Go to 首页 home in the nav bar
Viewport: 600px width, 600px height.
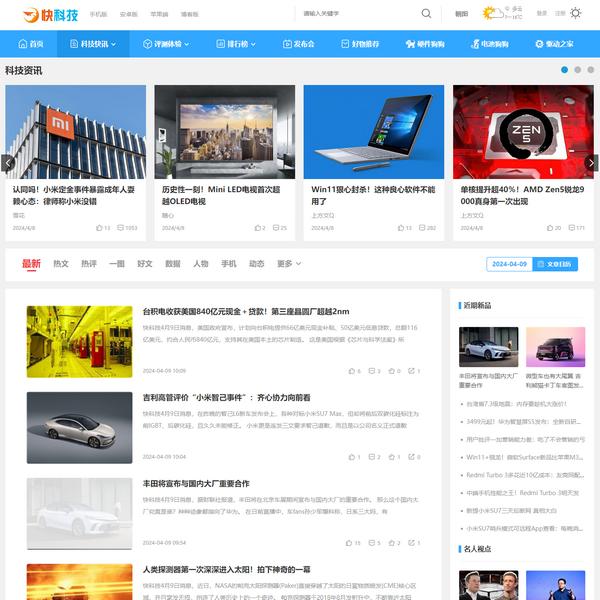tap(29, 44)
